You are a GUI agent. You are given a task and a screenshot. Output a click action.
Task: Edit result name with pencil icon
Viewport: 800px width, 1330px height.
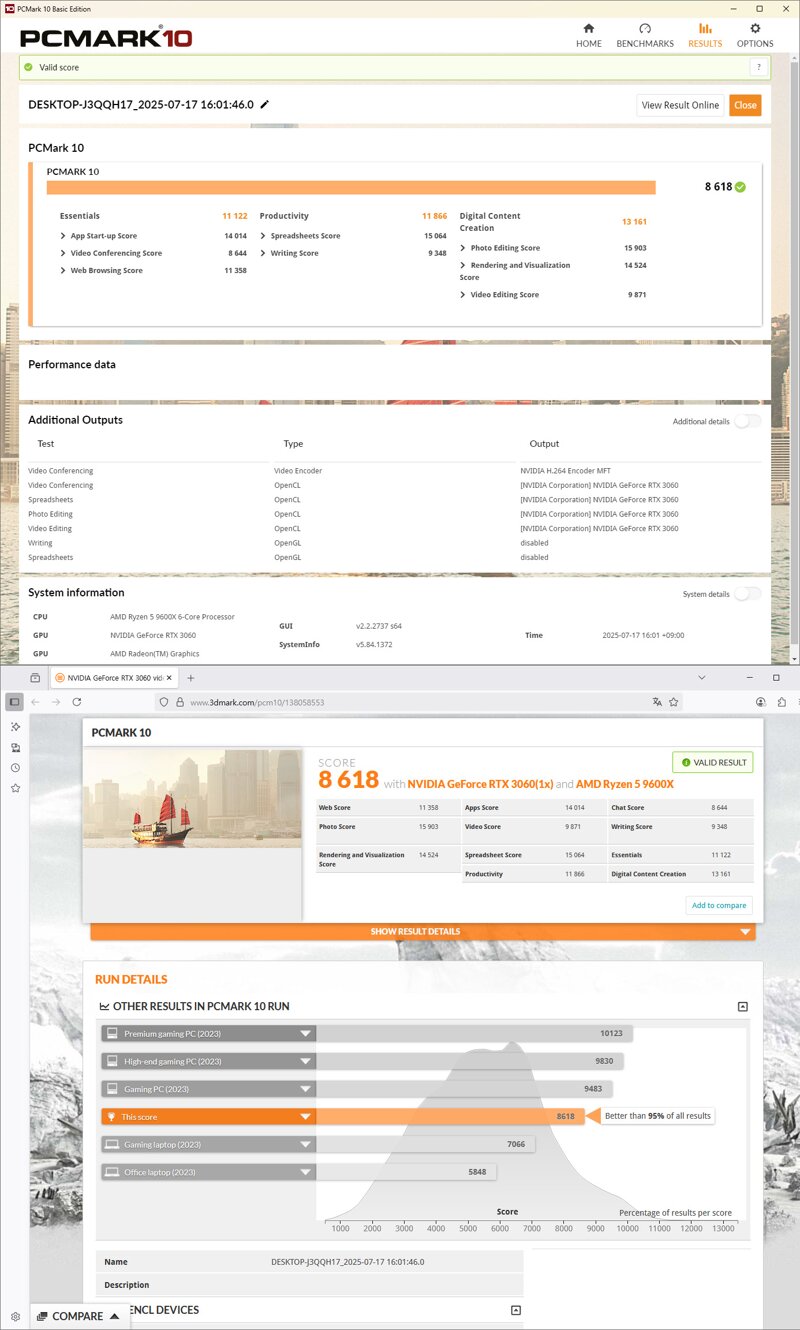point(264,104)
